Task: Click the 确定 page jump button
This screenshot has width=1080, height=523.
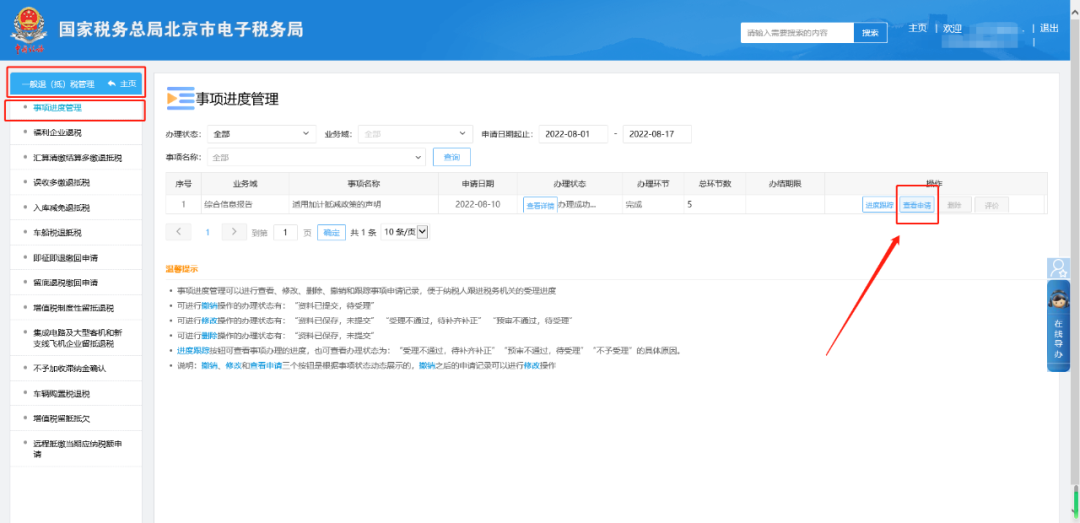Action: click(331, 232)
